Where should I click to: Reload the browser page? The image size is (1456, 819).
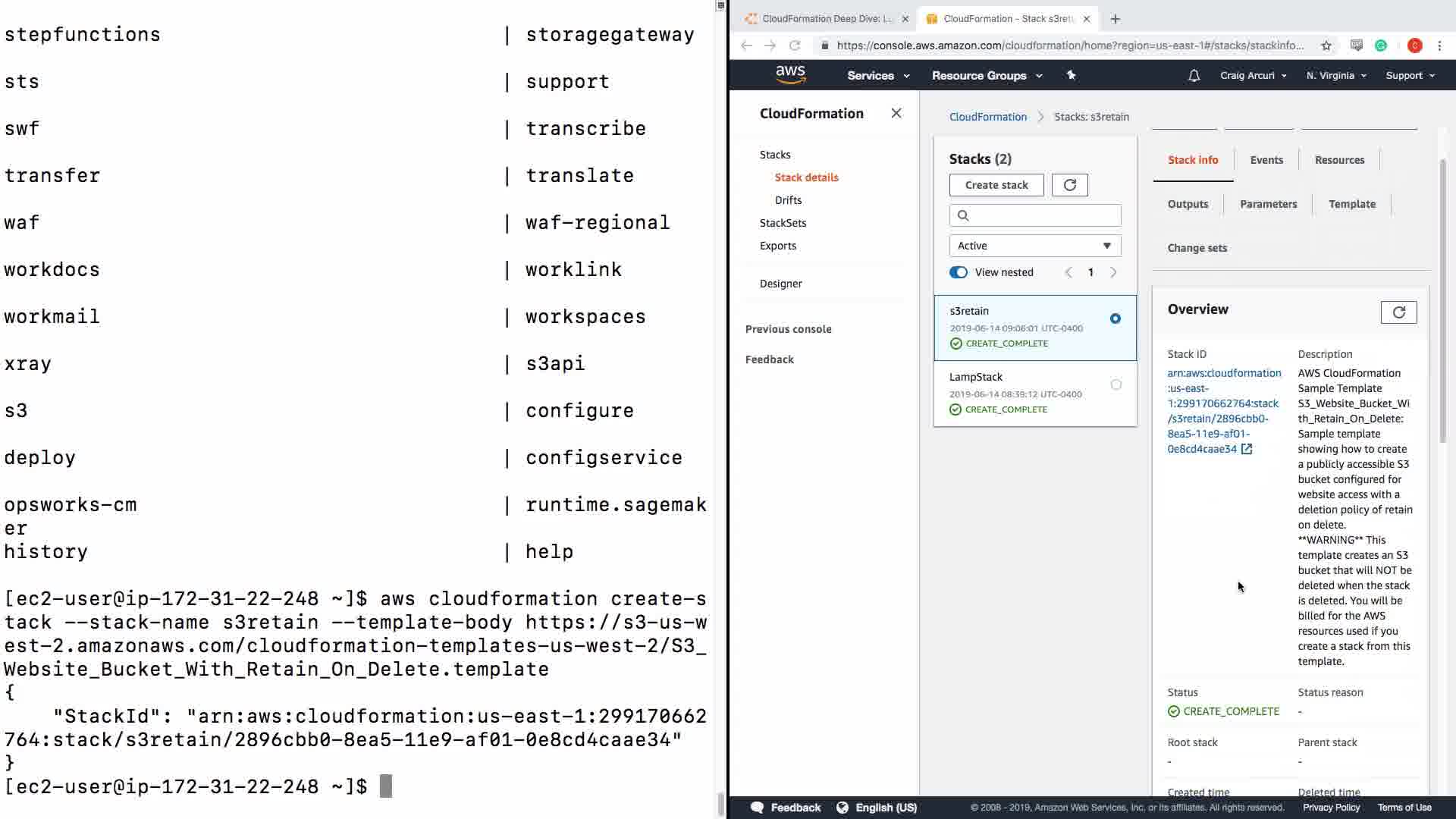click(x=794, y=45)
